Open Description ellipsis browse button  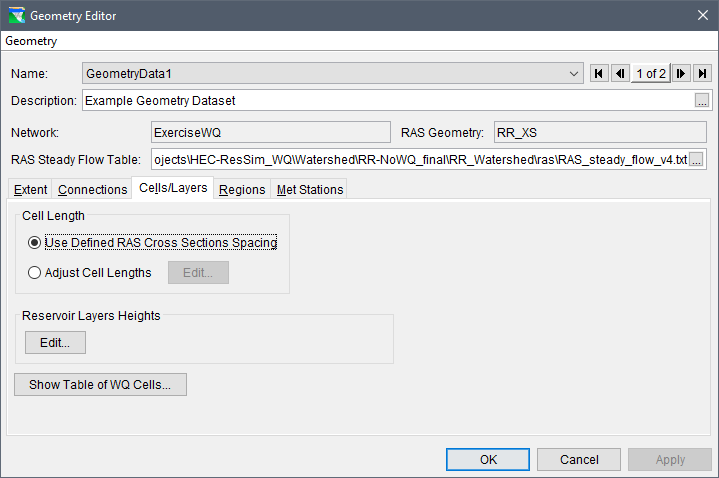pos(702,100)
